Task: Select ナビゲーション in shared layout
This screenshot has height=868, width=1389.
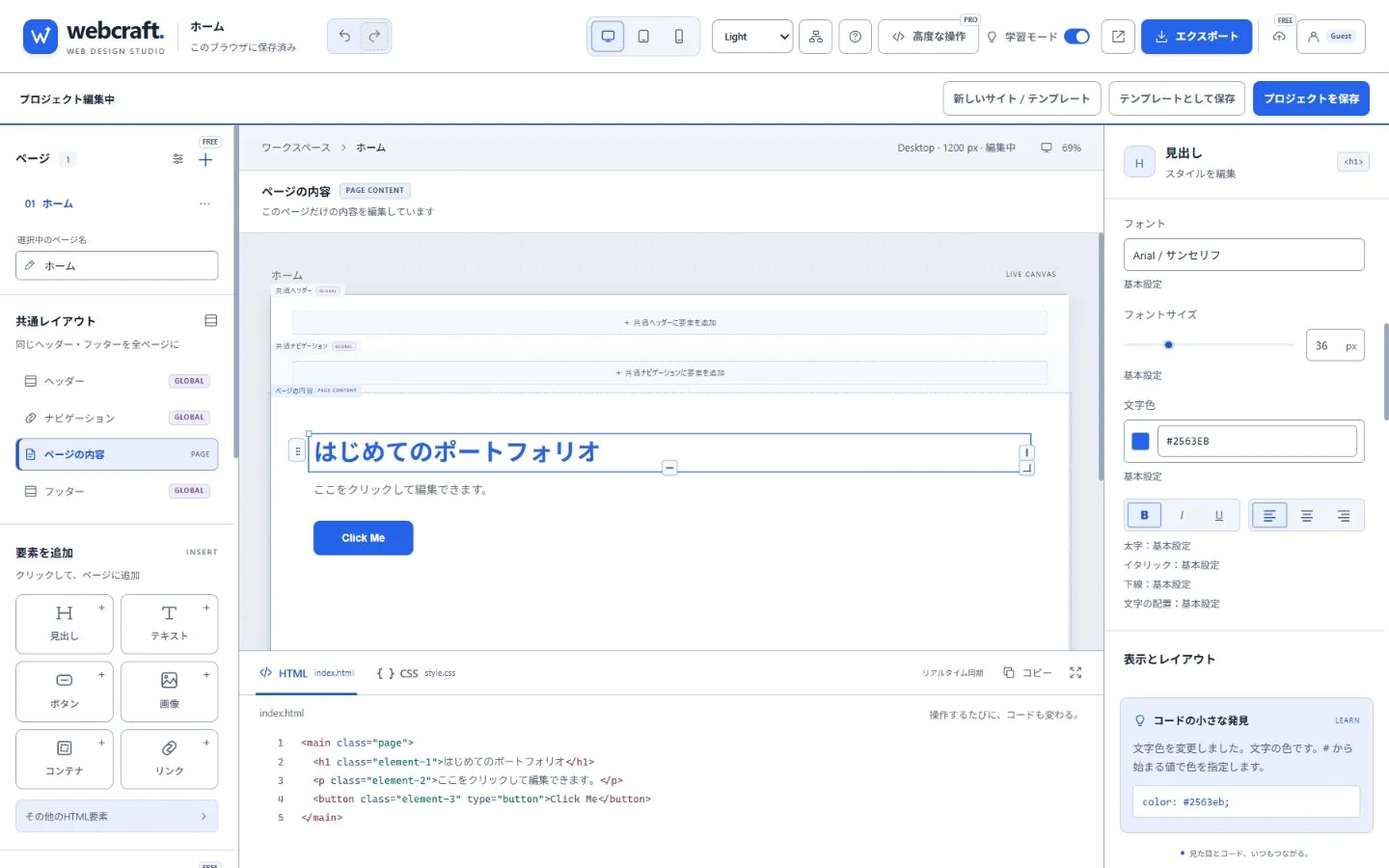Action: (x=117, y=418)
